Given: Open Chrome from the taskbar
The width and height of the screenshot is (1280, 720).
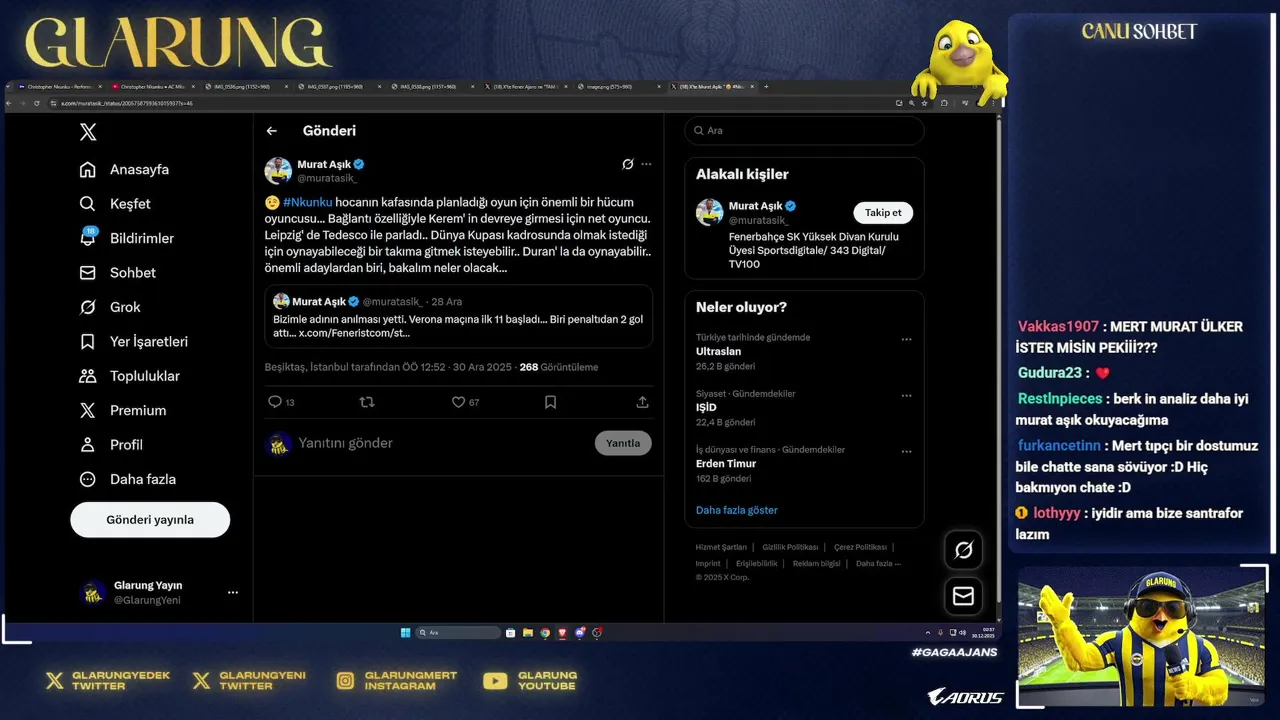Looking at the screenshot, I should click(545, 632).
